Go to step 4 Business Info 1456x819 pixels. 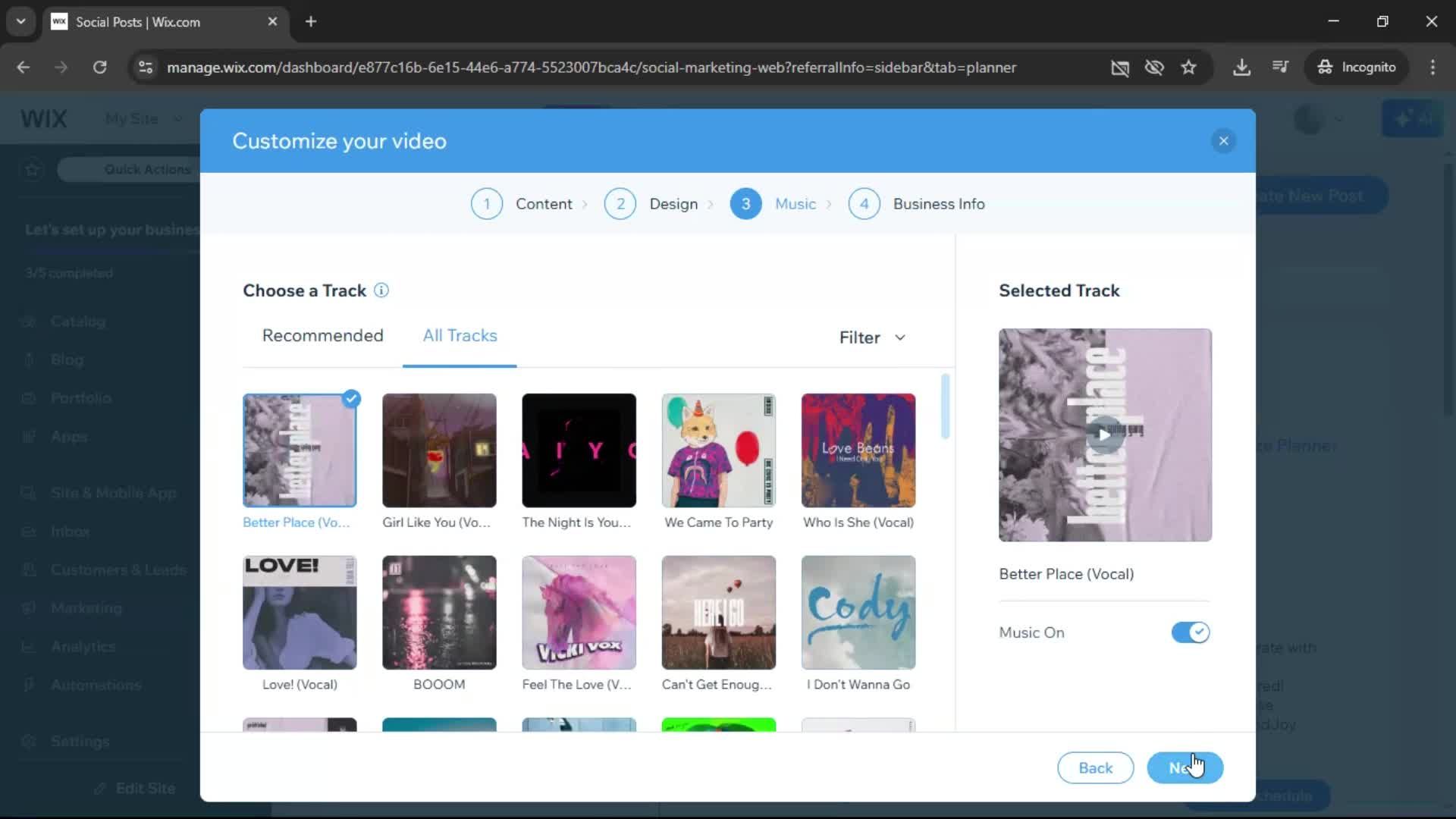click(917, 204)
